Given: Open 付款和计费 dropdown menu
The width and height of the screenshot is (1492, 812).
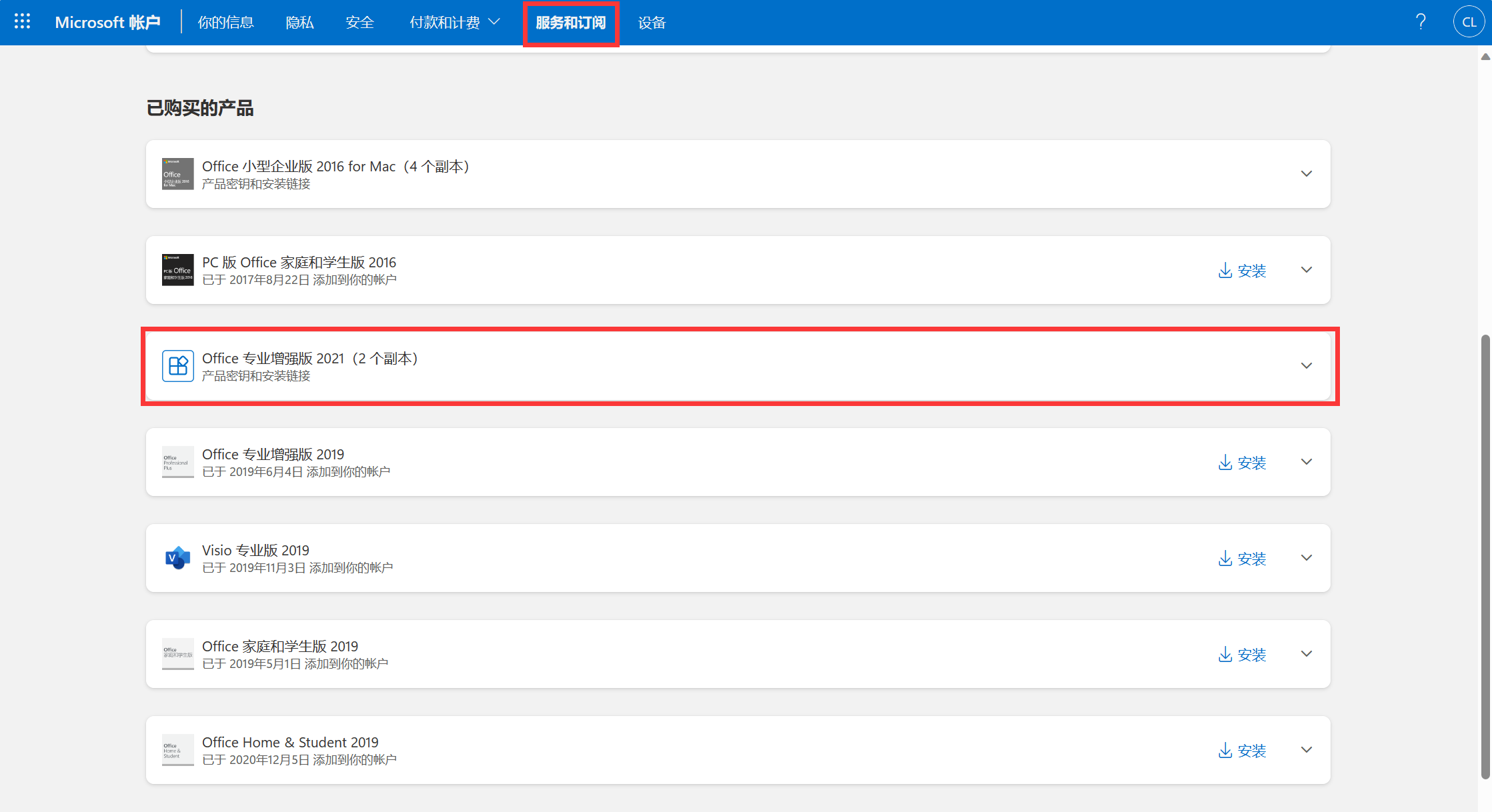Looking at the screenshot, I should click(455, 23).
